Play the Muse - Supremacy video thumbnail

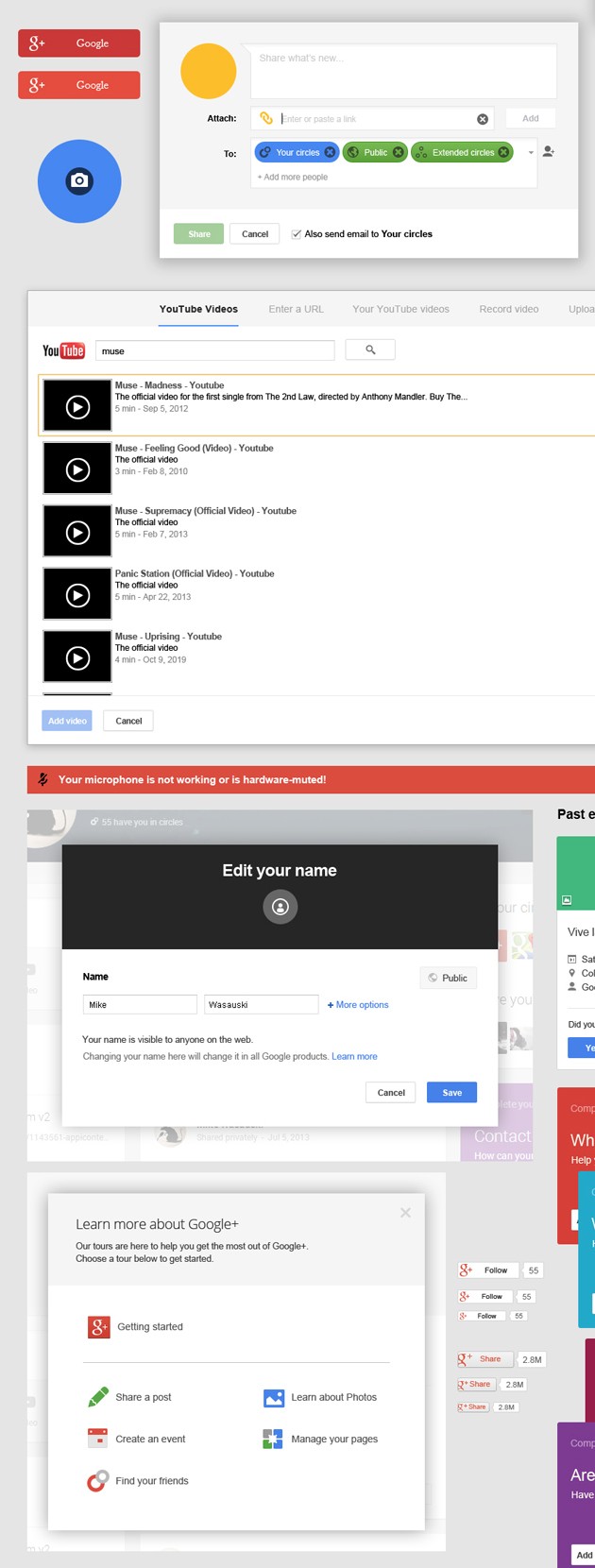tap(77, 532)
